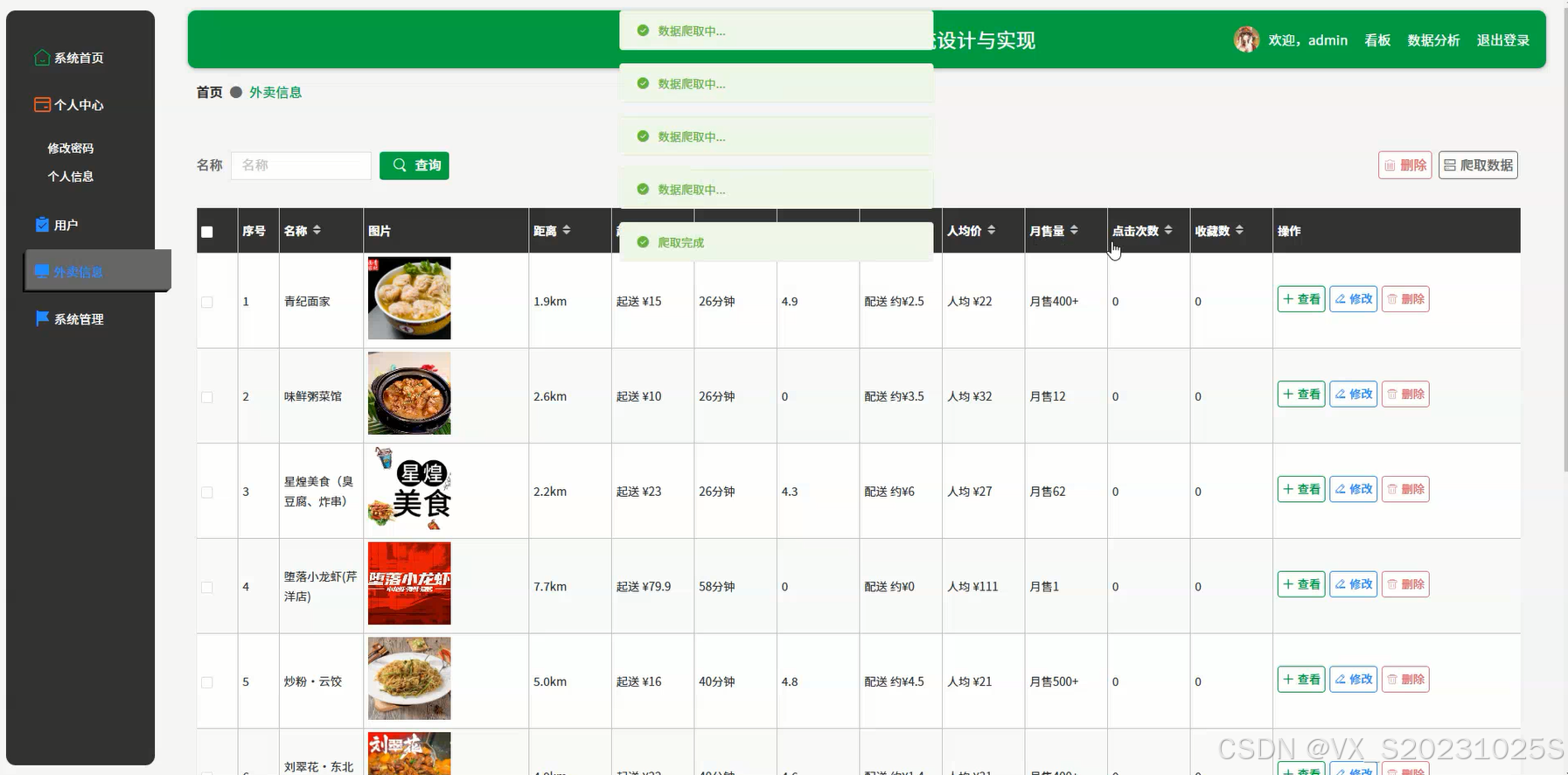The width and height of the screenshot is (1568, 775).
Task: Sort by 点击次数 column arrows
Action: pyautogui.click(x=1168, y=230)
